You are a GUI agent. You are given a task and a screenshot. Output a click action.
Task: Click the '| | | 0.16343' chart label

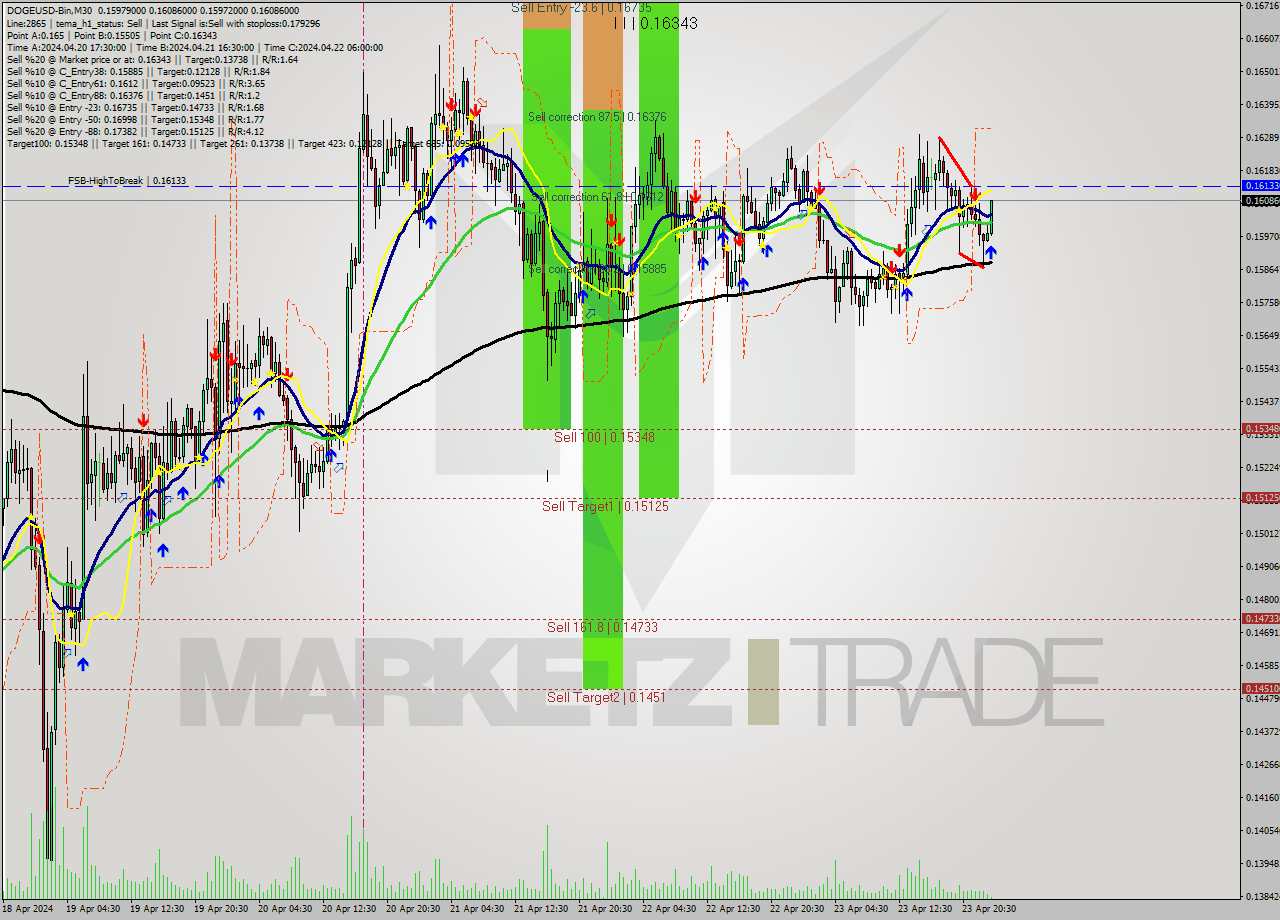coord(655,23)
